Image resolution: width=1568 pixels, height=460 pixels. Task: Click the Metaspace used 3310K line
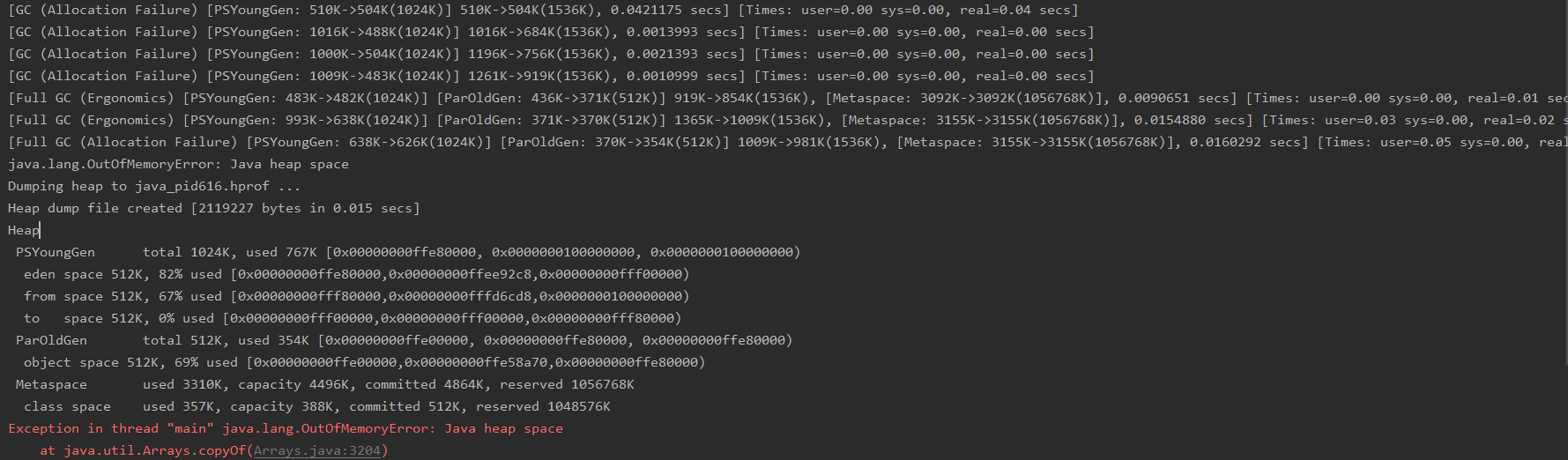(325, 384)
